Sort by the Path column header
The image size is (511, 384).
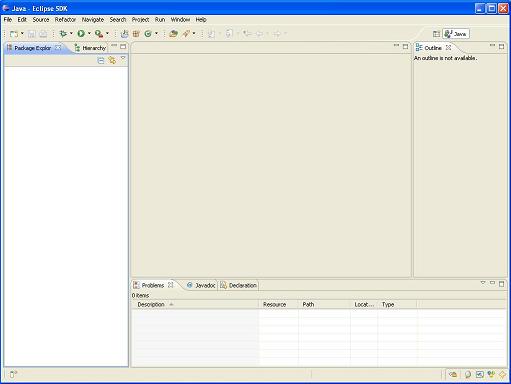[x=325, y=304]
